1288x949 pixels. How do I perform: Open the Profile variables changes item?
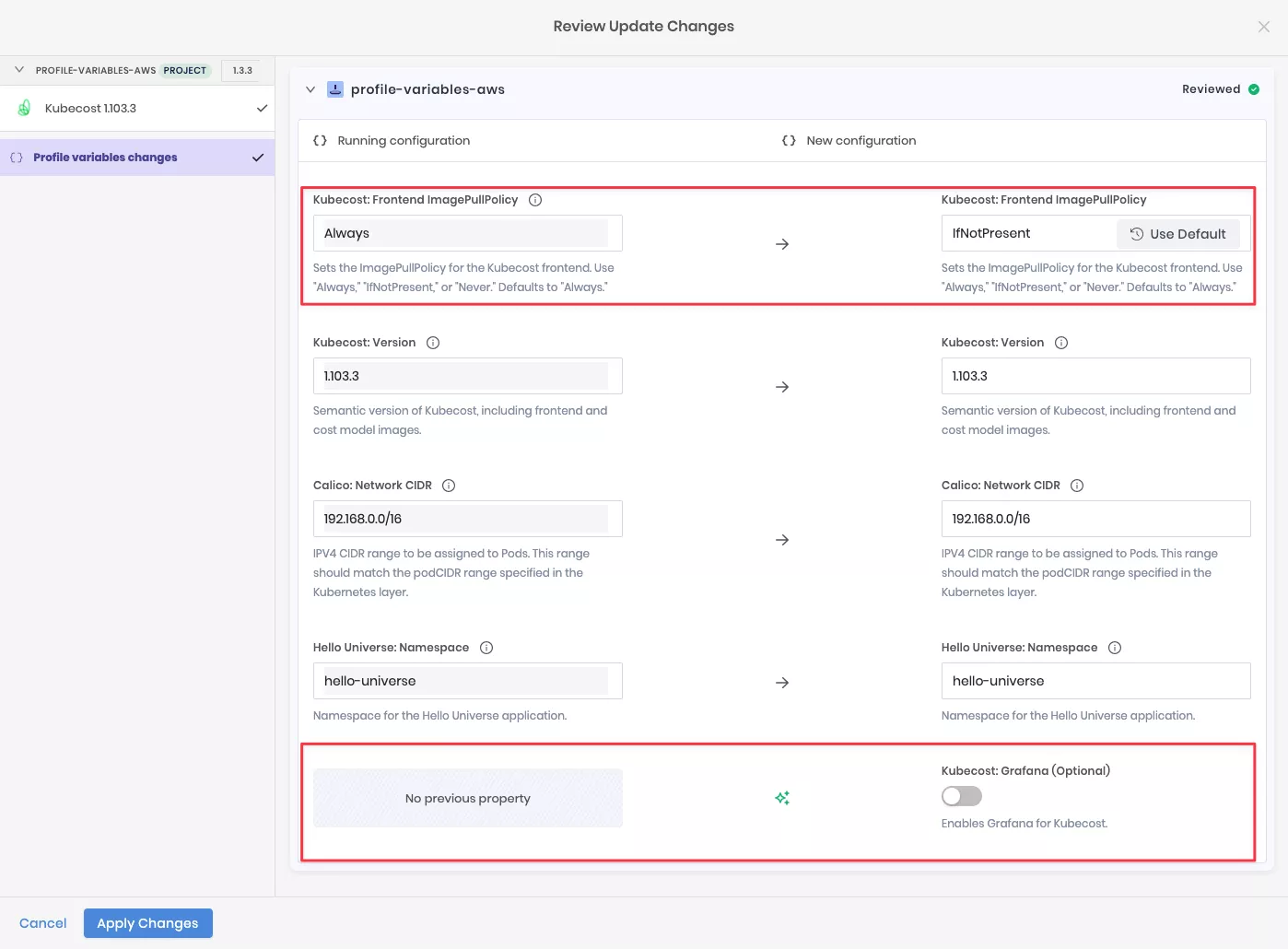(x=137, y=158)
